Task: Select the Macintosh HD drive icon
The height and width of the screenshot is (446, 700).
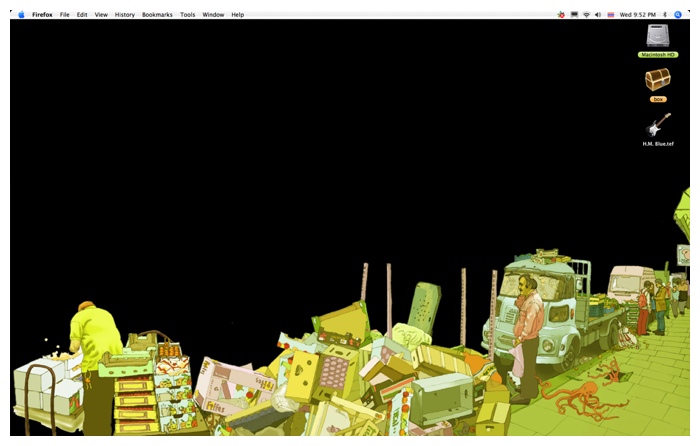Action: click(658, 36)
